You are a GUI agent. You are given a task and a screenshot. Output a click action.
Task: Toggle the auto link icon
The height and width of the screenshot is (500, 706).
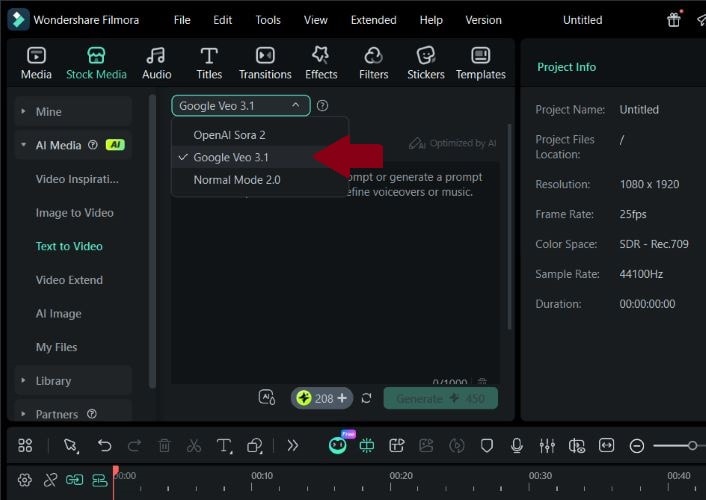74,480
